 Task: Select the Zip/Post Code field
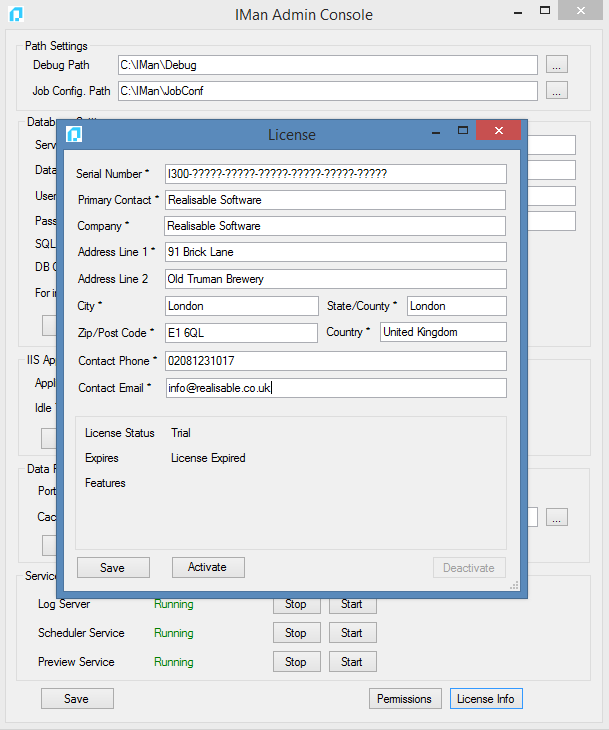coord(240,332)
